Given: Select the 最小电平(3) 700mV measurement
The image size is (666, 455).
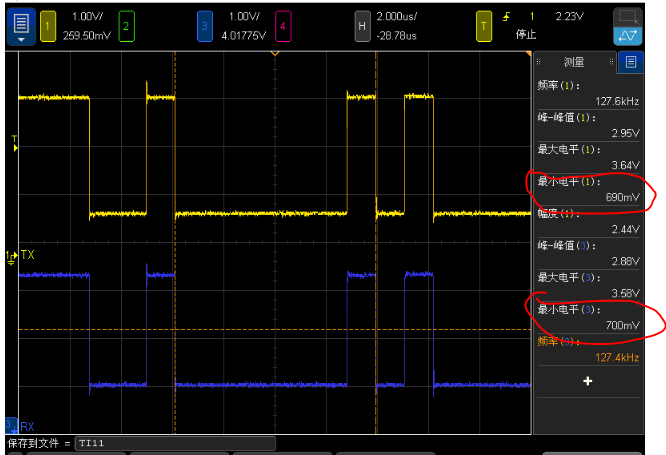Looking at the screenshot, I should pyautogui.click(x=588, y=317).
